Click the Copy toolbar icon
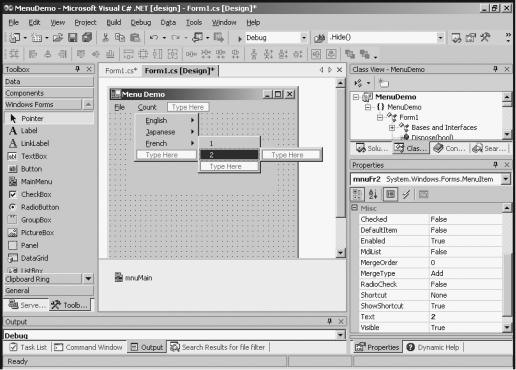Image resolution: width=516 pixels, height=370 pixels. coord(120,38)
